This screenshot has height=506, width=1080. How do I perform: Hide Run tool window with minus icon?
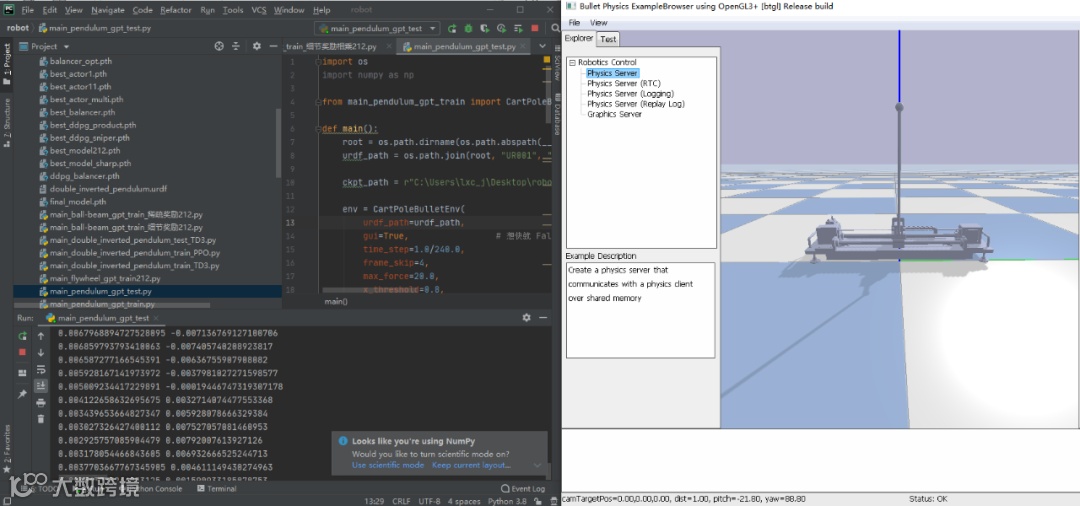pos(543,318)
